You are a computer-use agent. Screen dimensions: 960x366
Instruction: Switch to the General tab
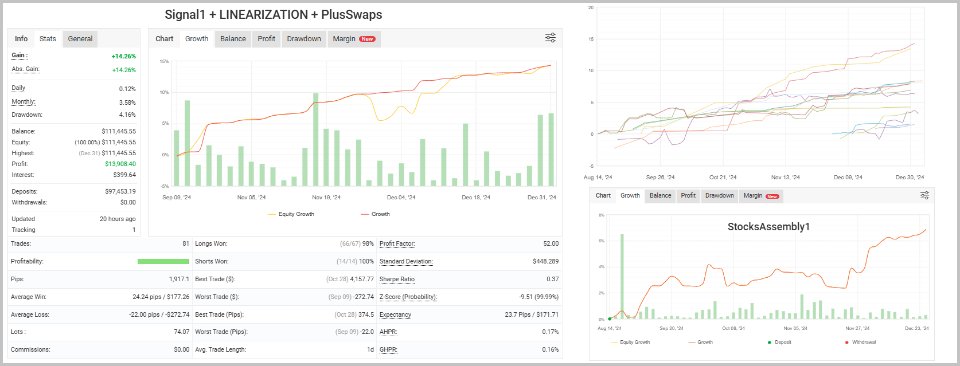tap(80, 39)
